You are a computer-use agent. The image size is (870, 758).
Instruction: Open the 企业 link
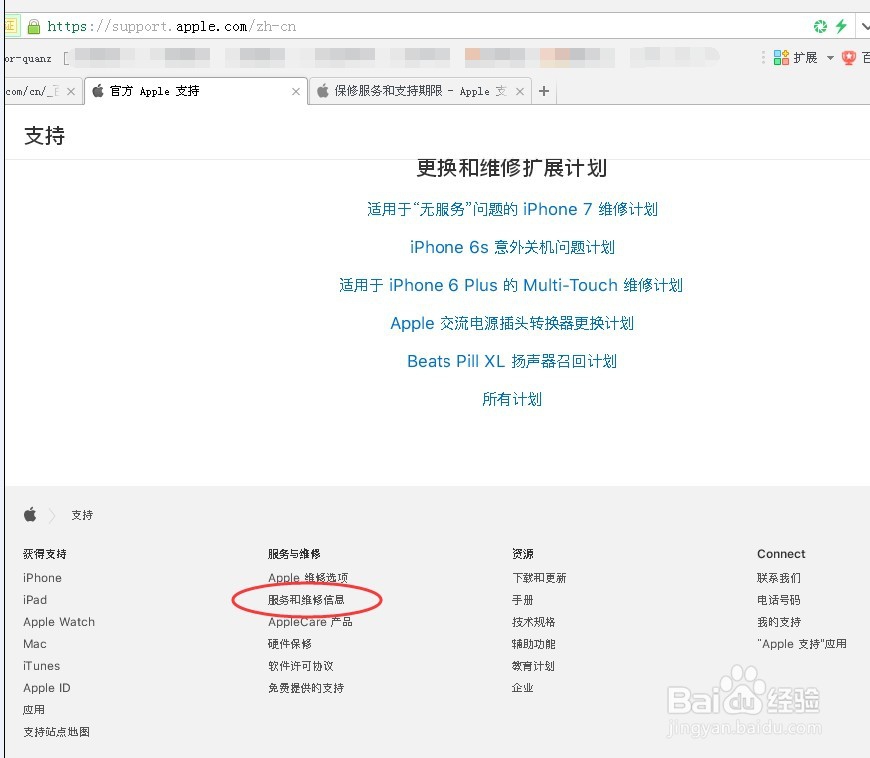[522, 688]
